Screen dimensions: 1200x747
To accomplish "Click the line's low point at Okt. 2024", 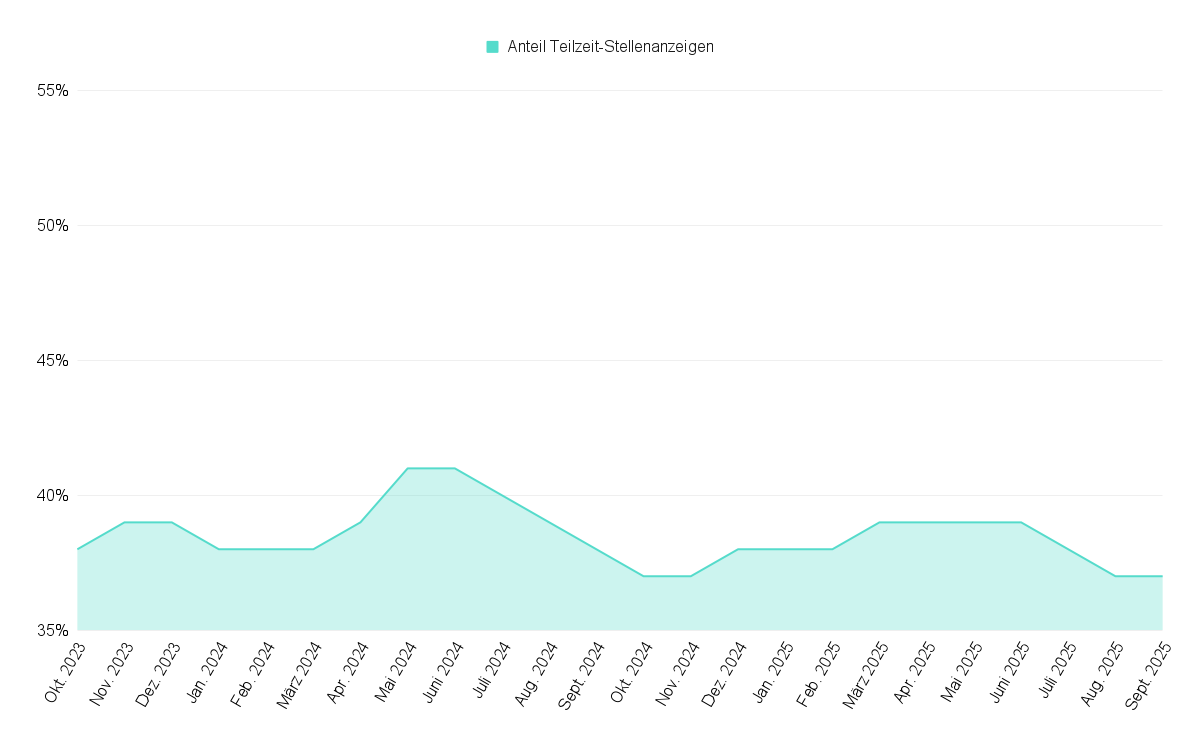I will click(x=643, y=576).
